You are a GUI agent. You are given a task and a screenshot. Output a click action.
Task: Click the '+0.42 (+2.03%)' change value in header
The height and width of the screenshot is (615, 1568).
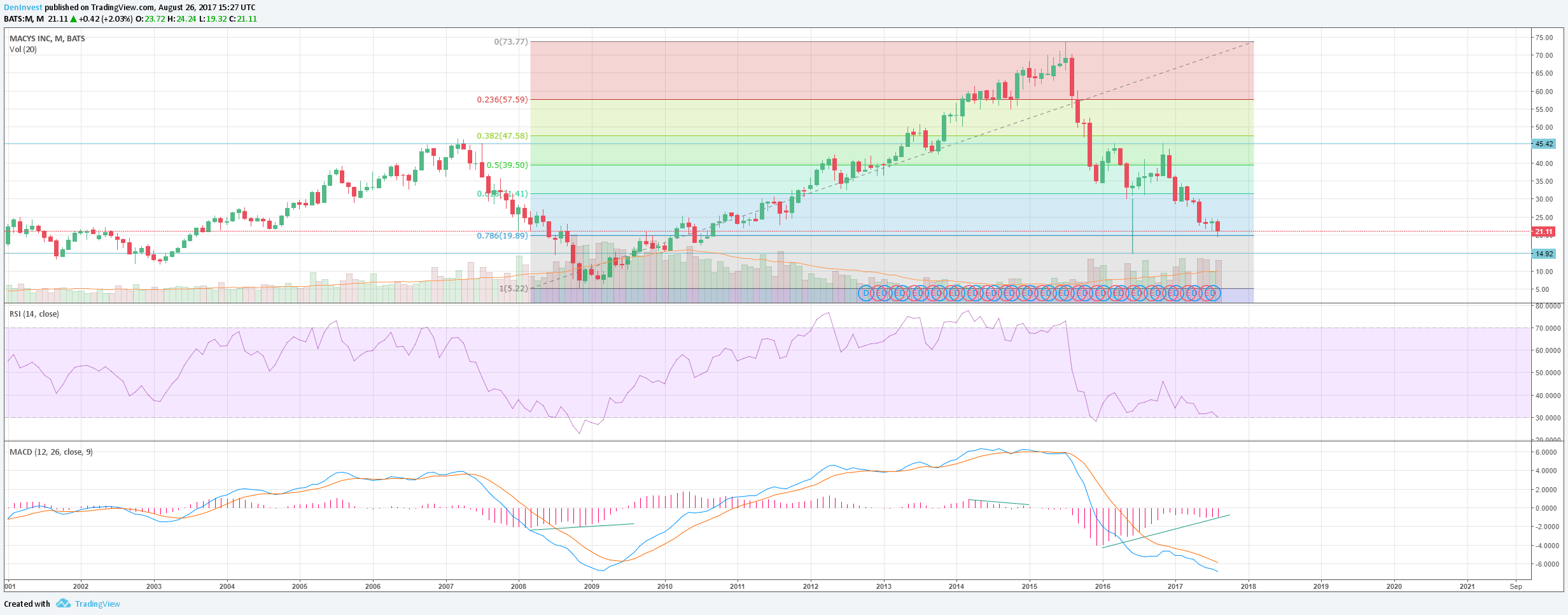(x=106, y=19)
